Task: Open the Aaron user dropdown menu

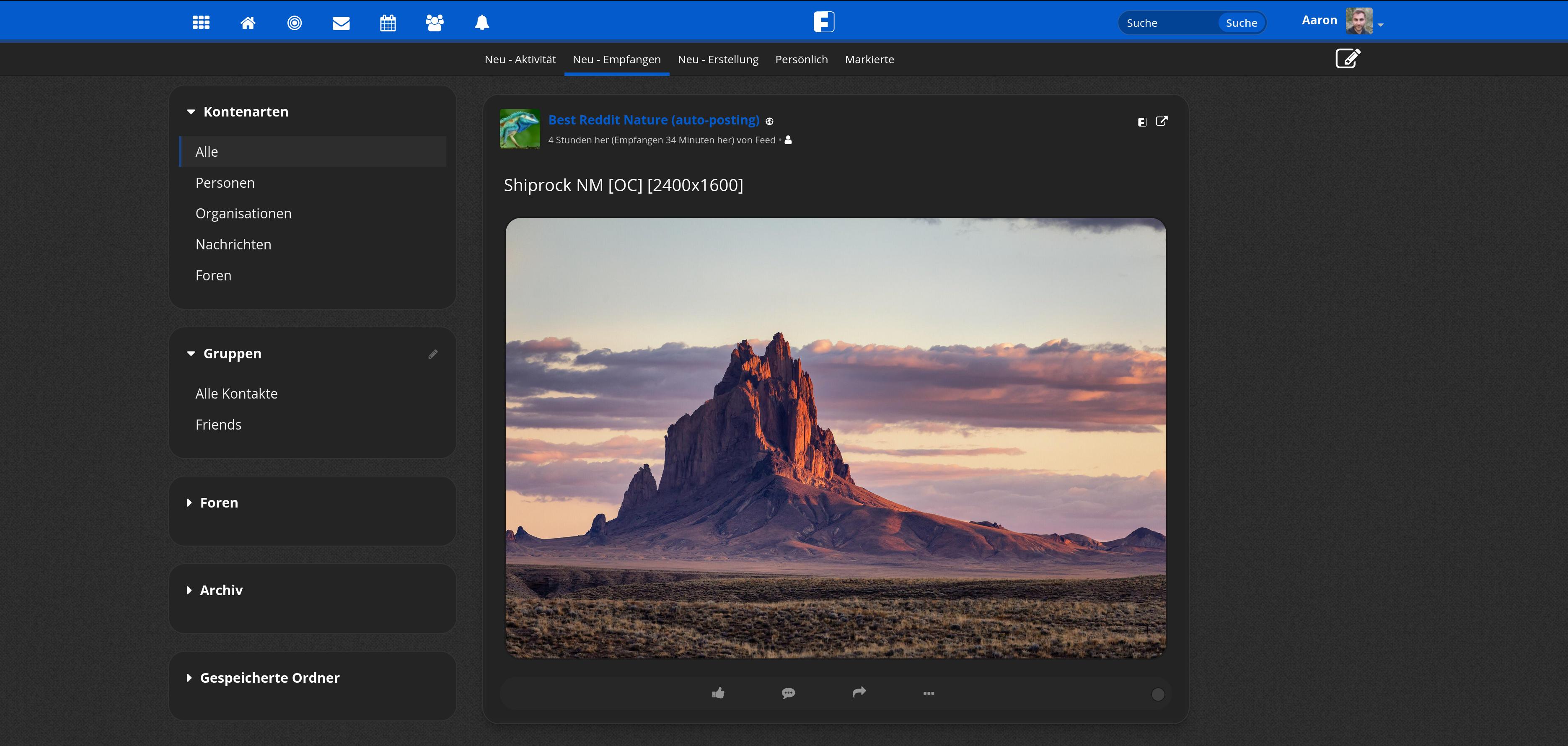Action: 1381,25
